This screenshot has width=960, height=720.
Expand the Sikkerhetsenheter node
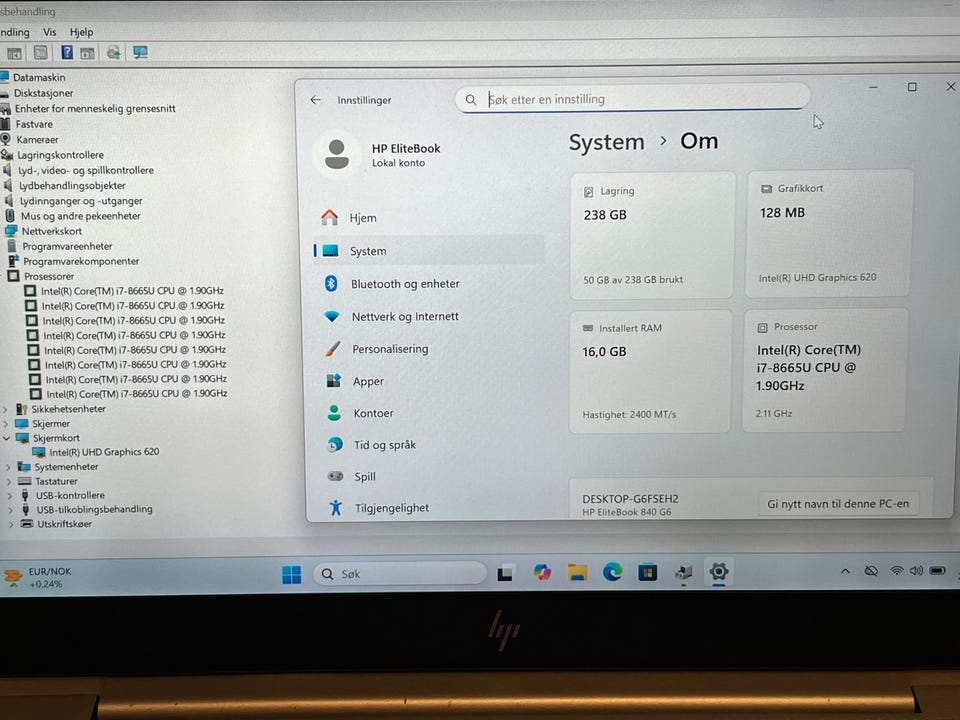tap(6, 409)
